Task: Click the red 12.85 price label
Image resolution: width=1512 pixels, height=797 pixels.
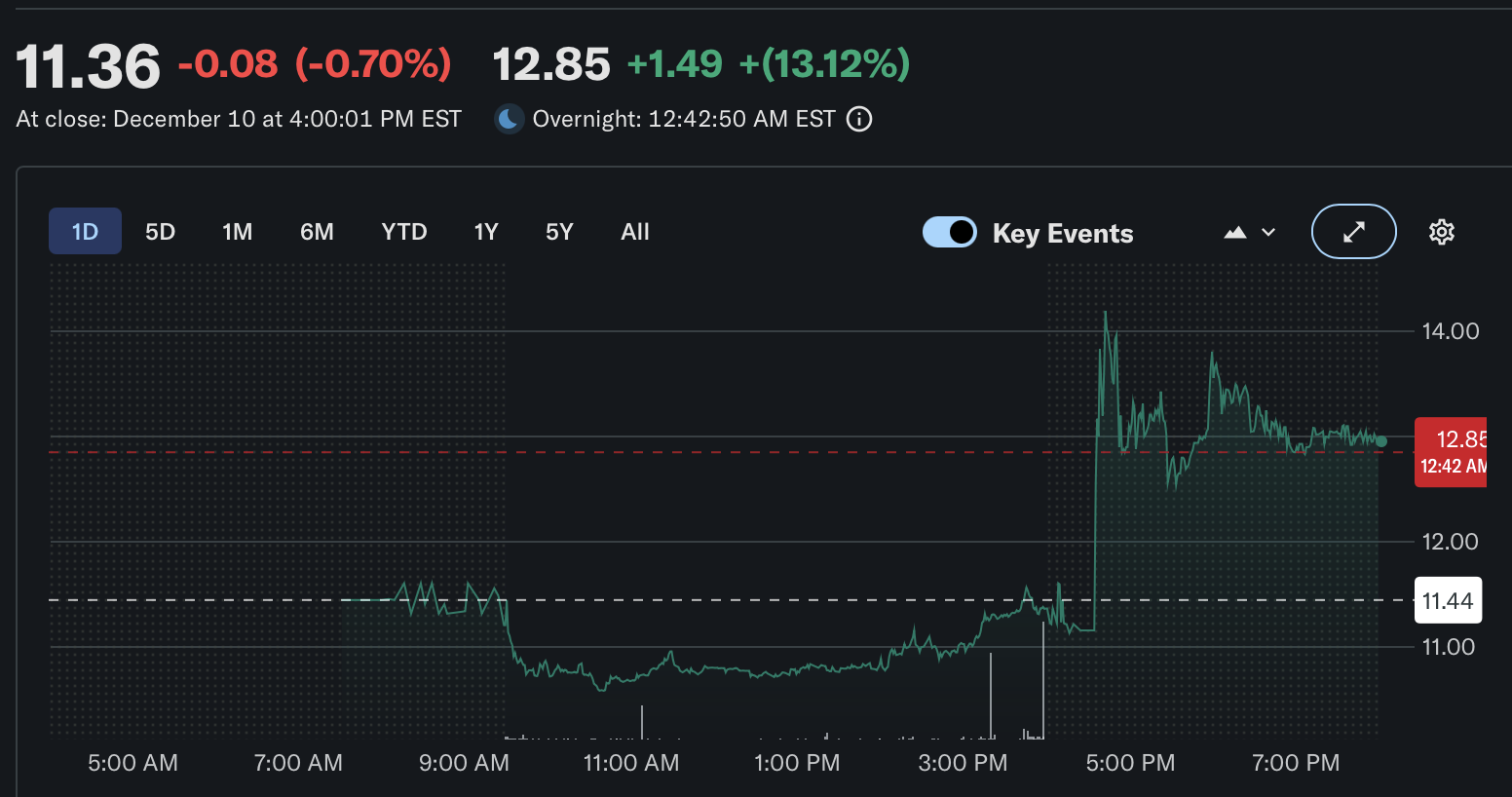Action: click(1452, 451)
